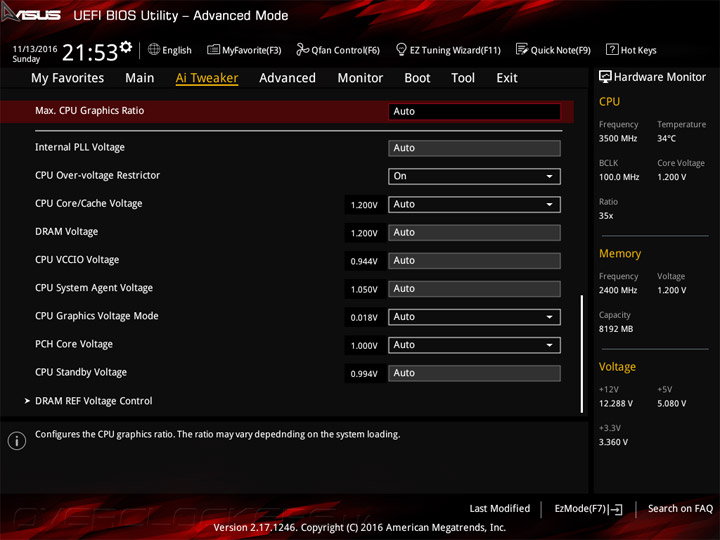Click CPU Standby Voltage Auto field

tap(474, 373)
